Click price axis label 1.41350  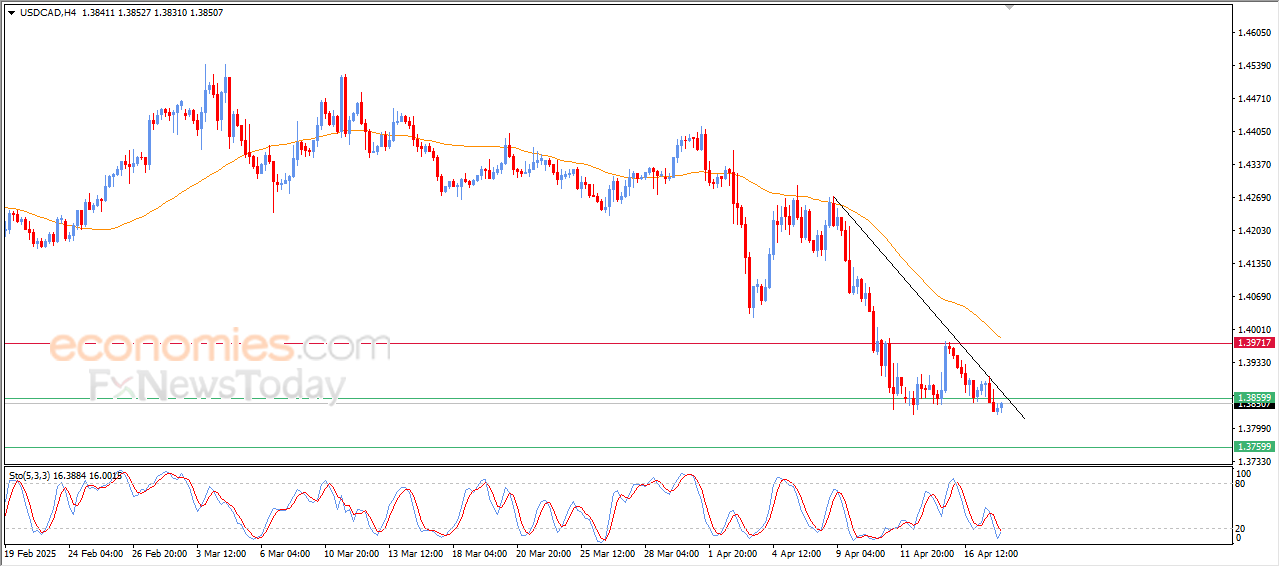tap(1255, 264)
